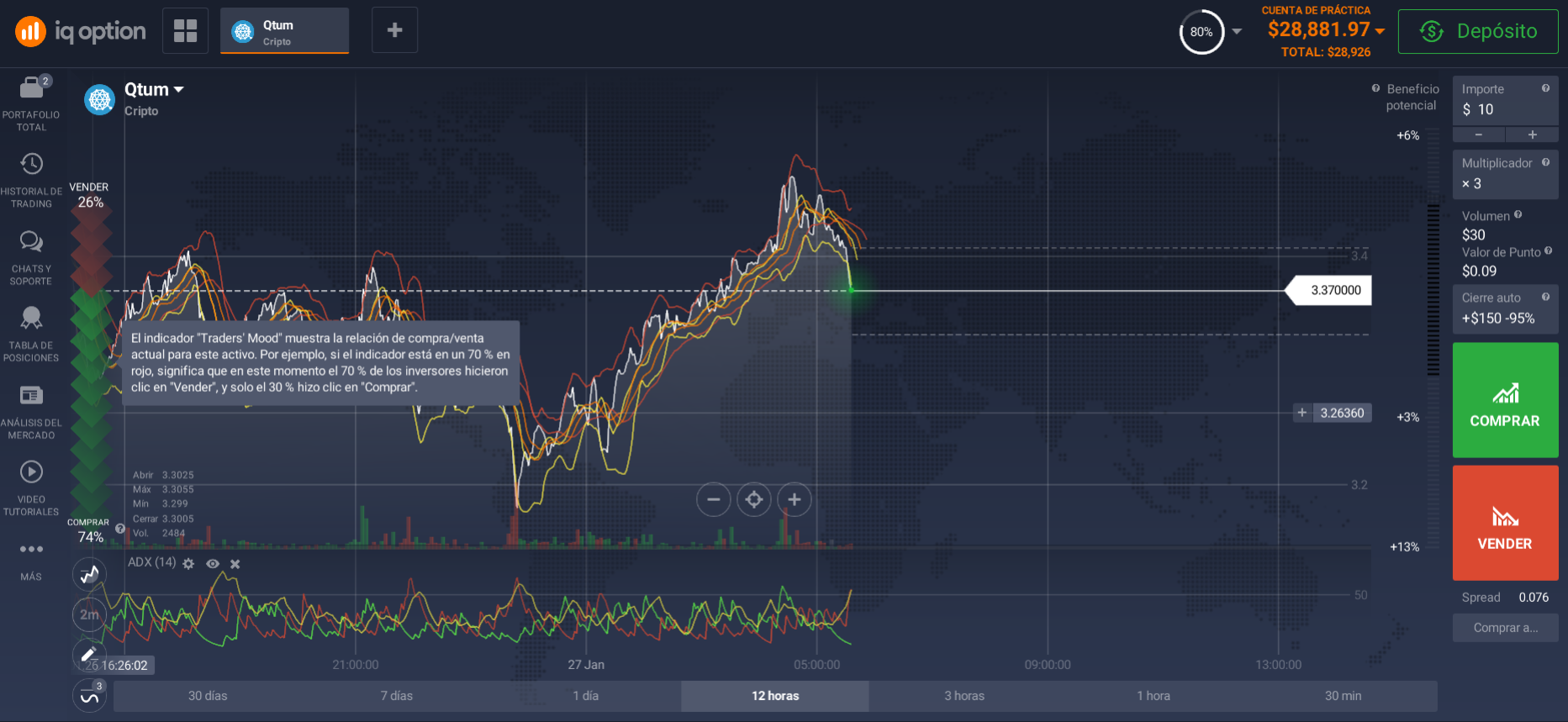Open Video Tutoriales
This screenshot has width=1568, height=722.
(x=31, y=488)
